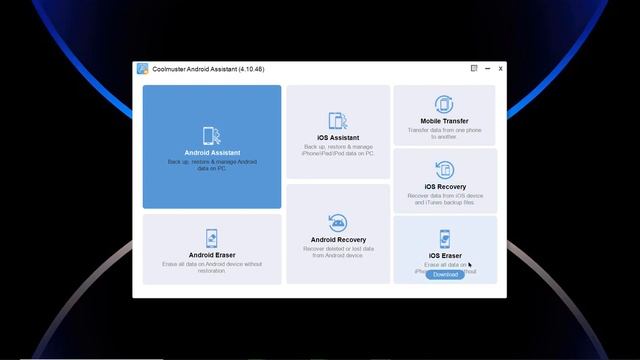Select the iOS Eraser phone icon
This screenshot has width=640, height=360.
click(445, 239)
